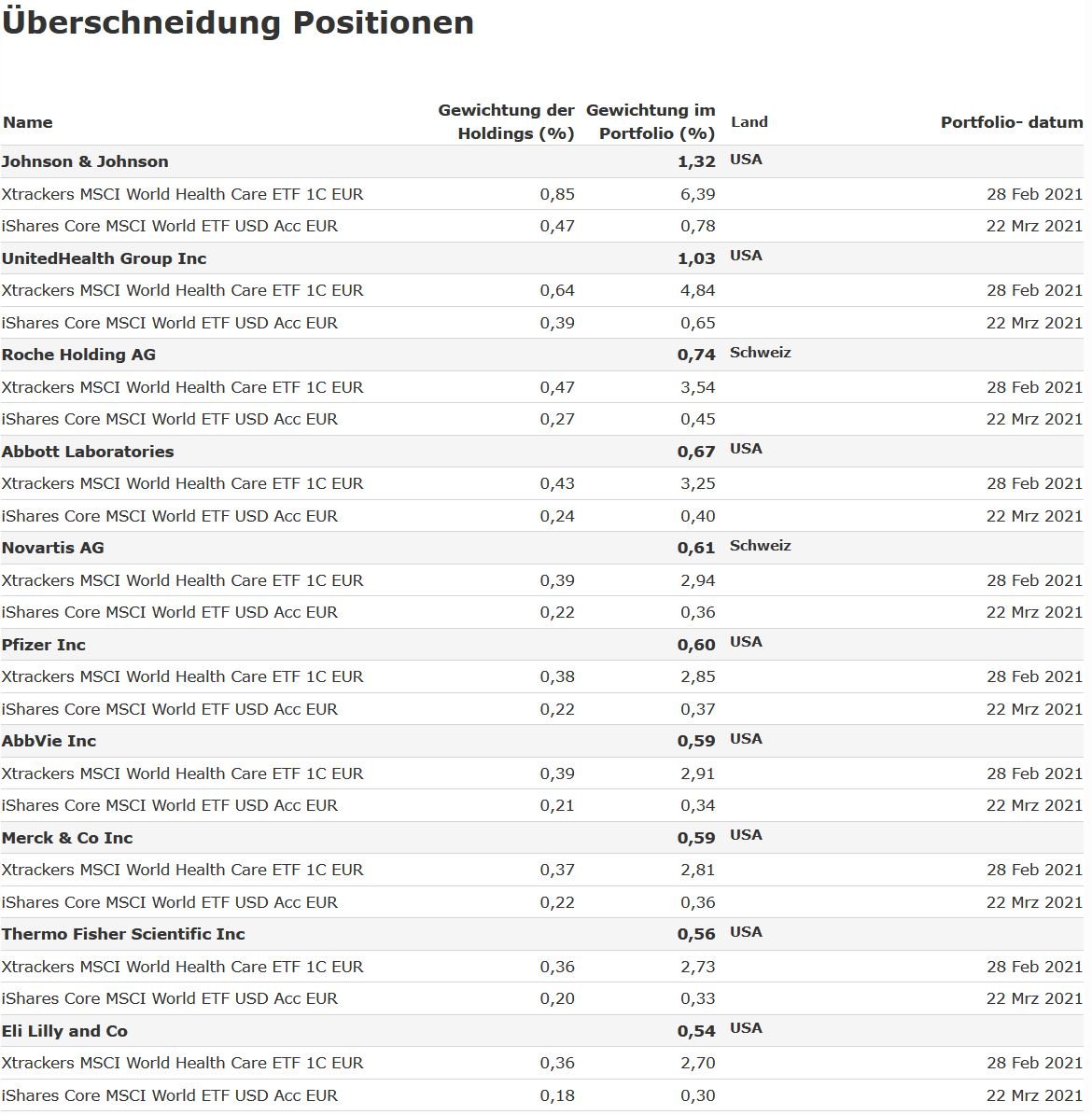Click the Überschneidung Positionen heading
Screen dimensions: 1092x1115
point(238,22)
